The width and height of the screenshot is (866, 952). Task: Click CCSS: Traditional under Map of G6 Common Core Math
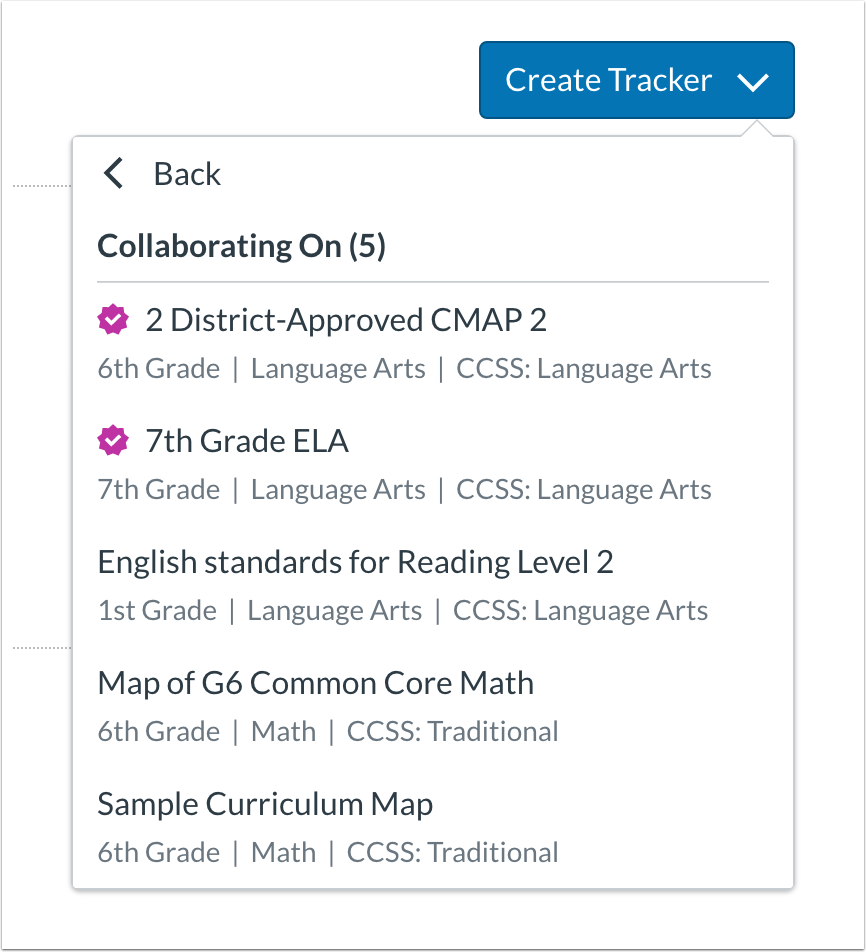click(452, 732)
